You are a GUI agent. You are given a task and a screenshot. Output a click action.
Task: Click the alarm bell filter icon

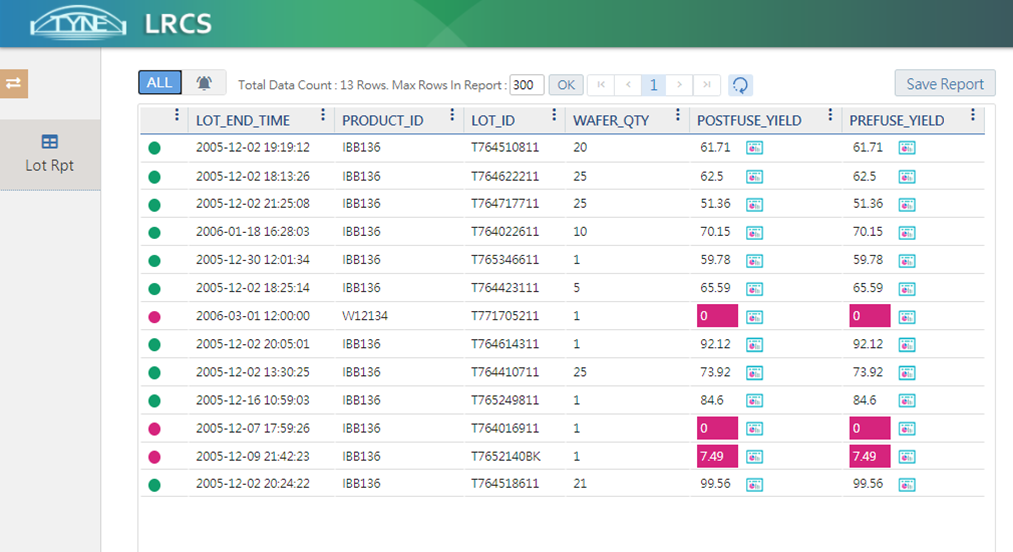pos(204,83)
